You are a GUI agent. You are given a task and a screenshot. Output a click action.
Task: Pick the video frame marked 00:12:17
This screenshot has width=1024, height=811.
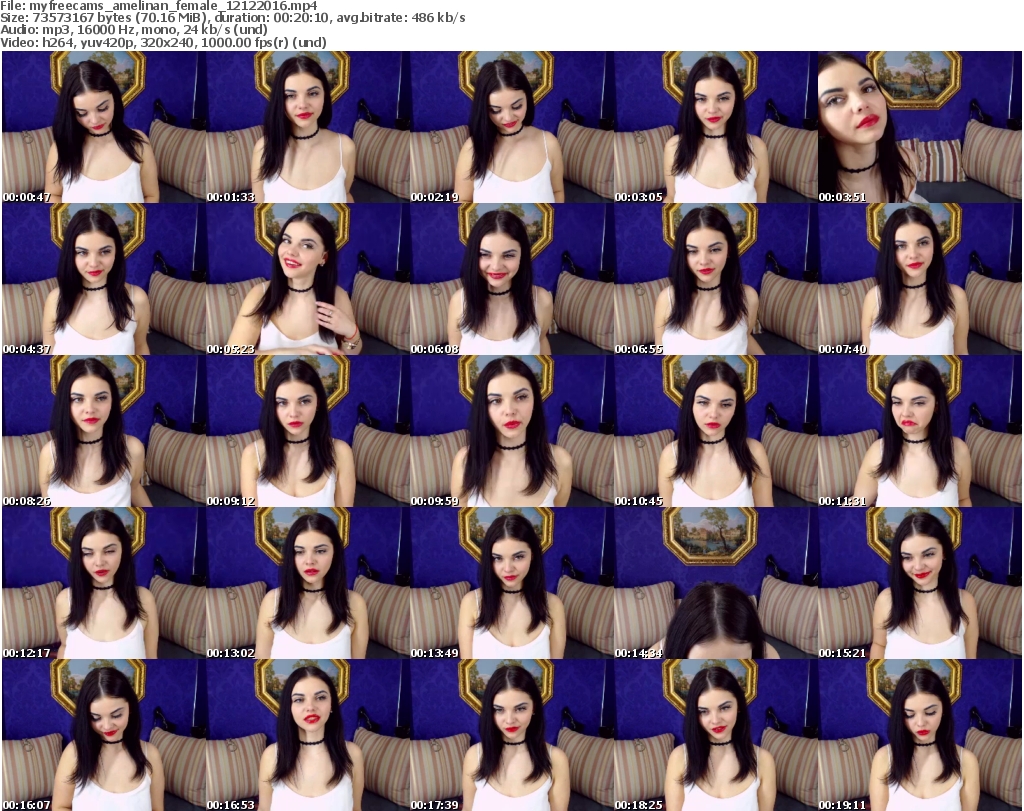pos(104,583)
